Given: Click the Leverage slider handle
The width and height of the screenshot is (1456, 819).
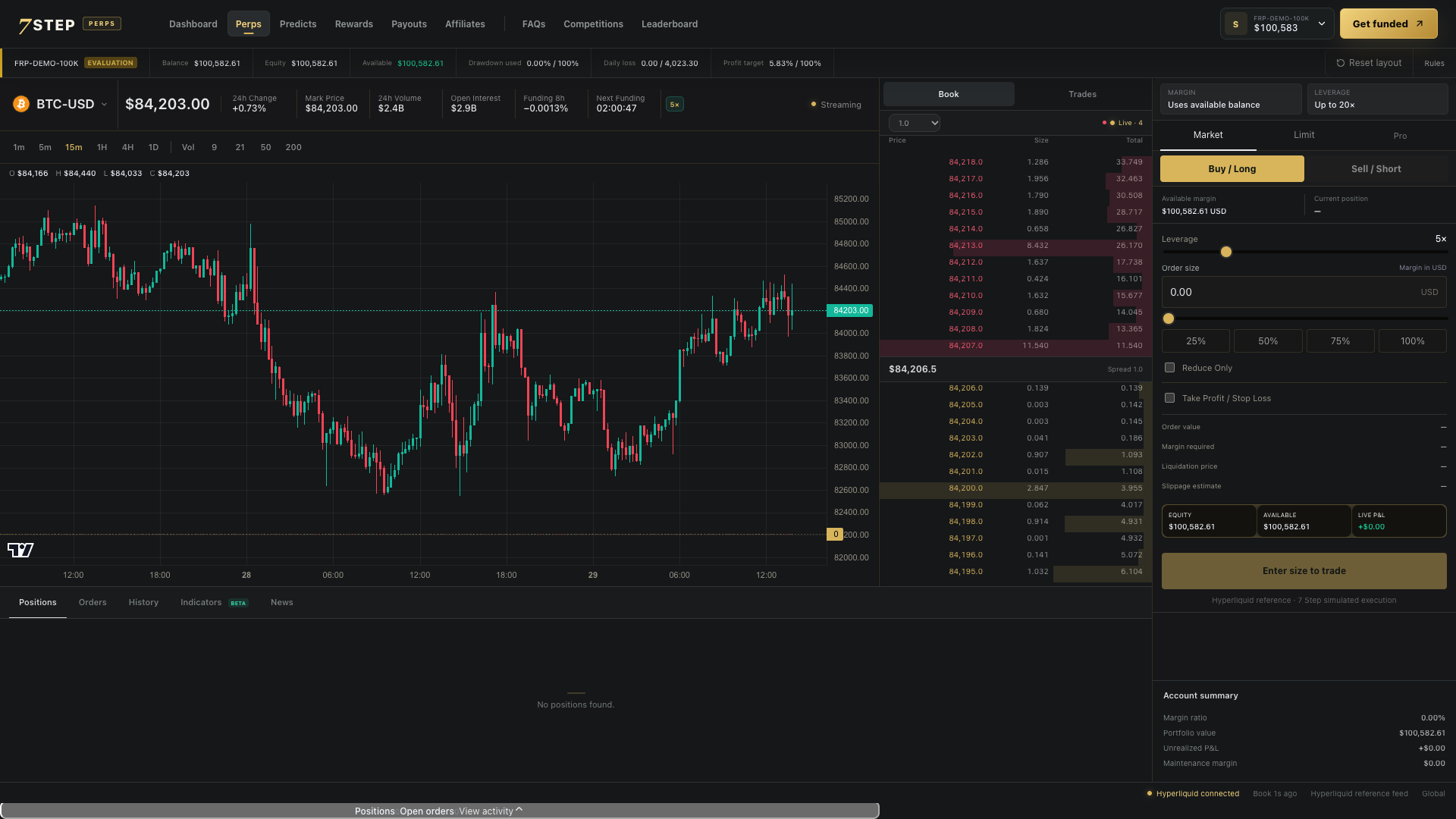Looking at the screenshot, I should click(1226, 252).
